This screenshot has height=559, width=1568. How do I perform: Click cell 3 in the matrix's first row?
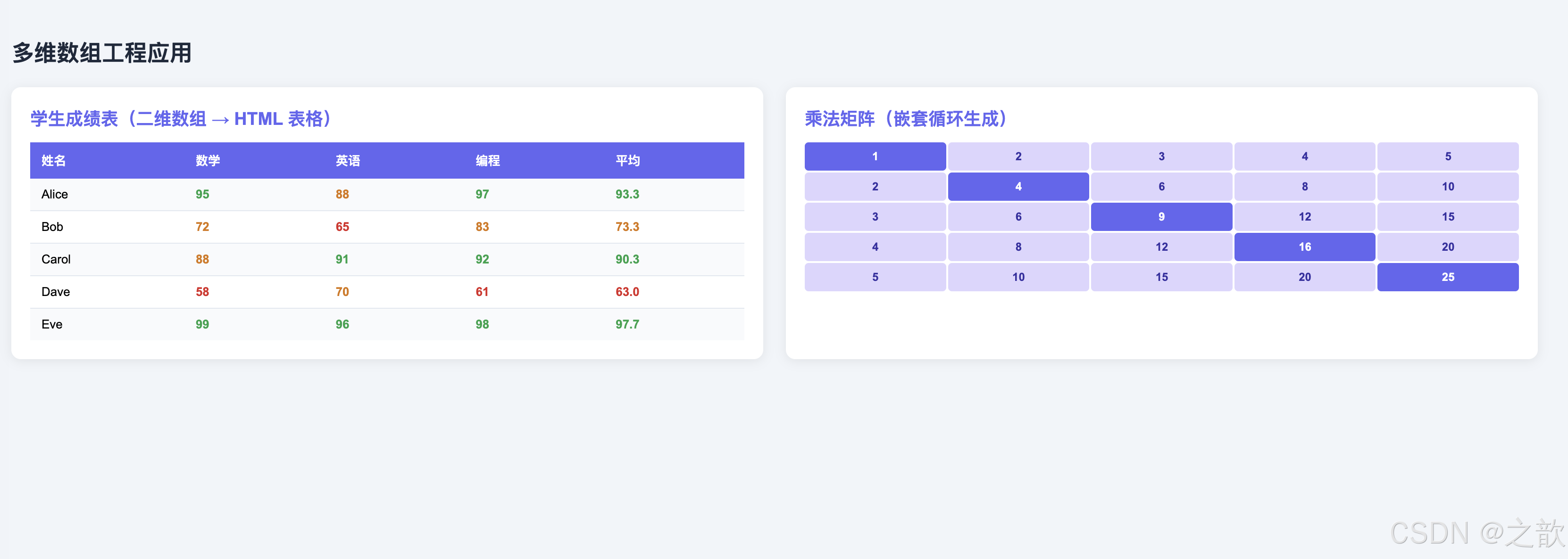pos(1161,156)
